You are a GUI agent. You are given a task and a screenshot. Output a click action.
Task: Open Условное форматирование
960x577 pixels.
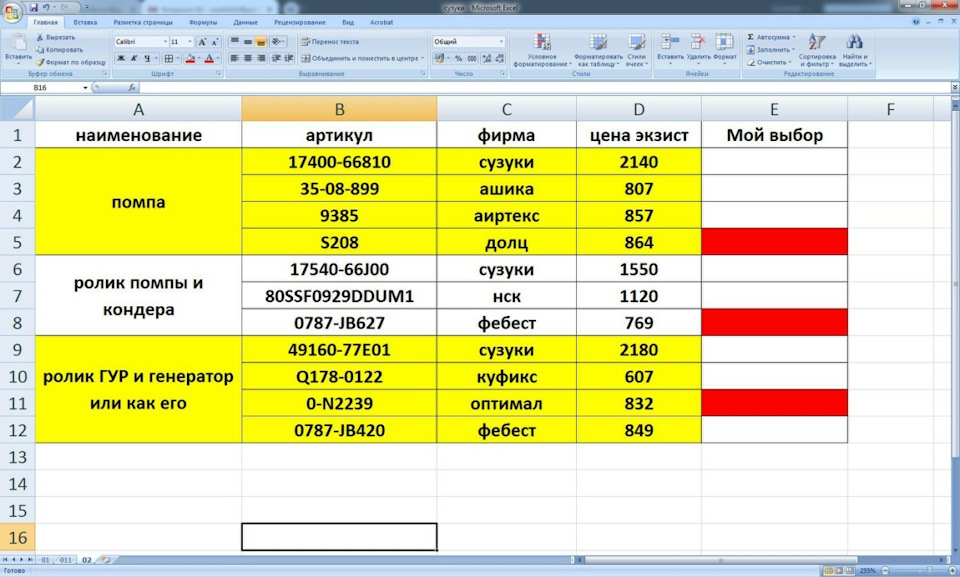pyautogui.click(x=542, y=50)
